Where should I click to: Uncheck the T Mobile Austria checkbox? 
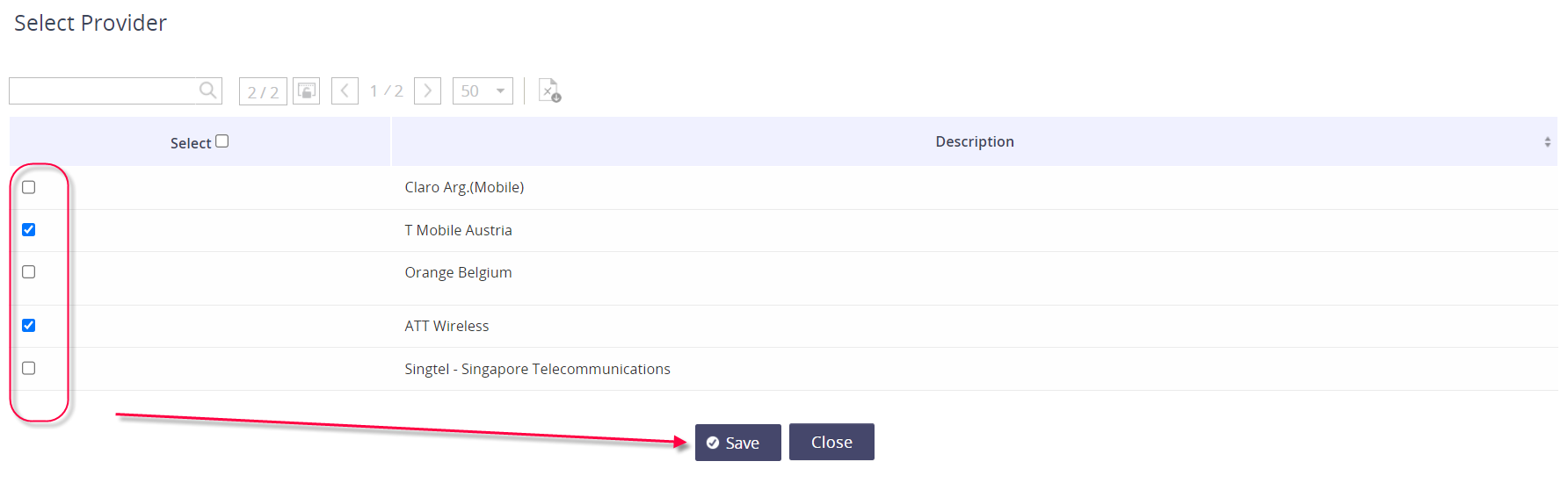tap(29, 230)
